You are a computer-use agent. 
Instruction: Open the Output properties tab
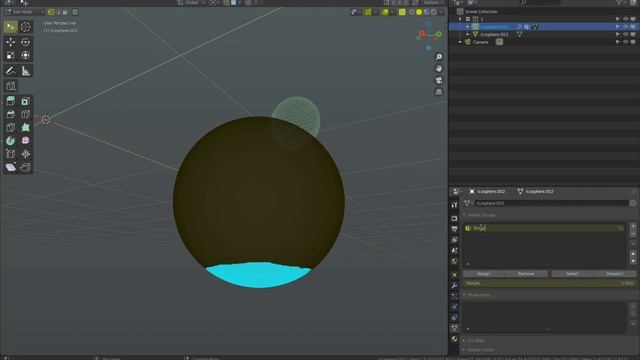point(454,229)
